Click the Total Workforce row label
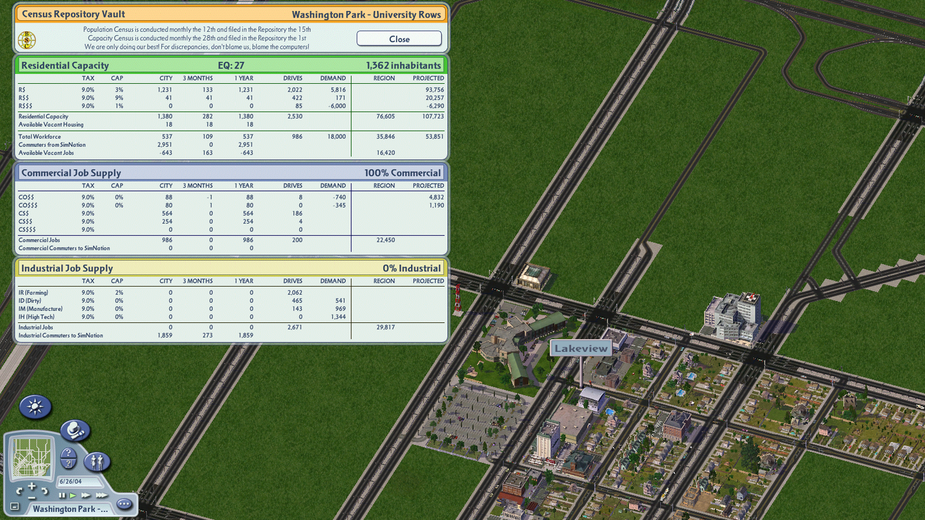Viewport: 925px width, 520px height. coord(40,137)
